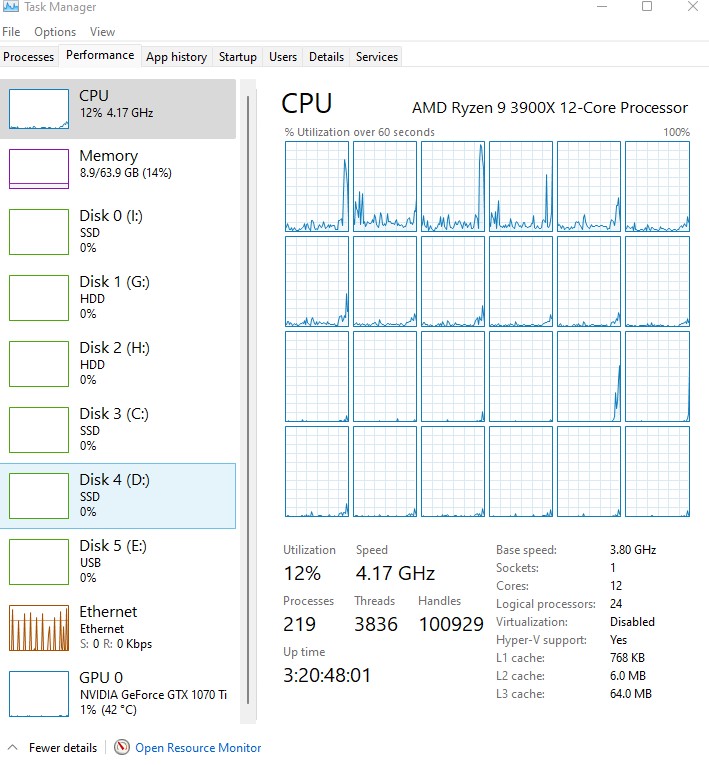
Task: Open the Options menu
Action: tap(55, 32)
